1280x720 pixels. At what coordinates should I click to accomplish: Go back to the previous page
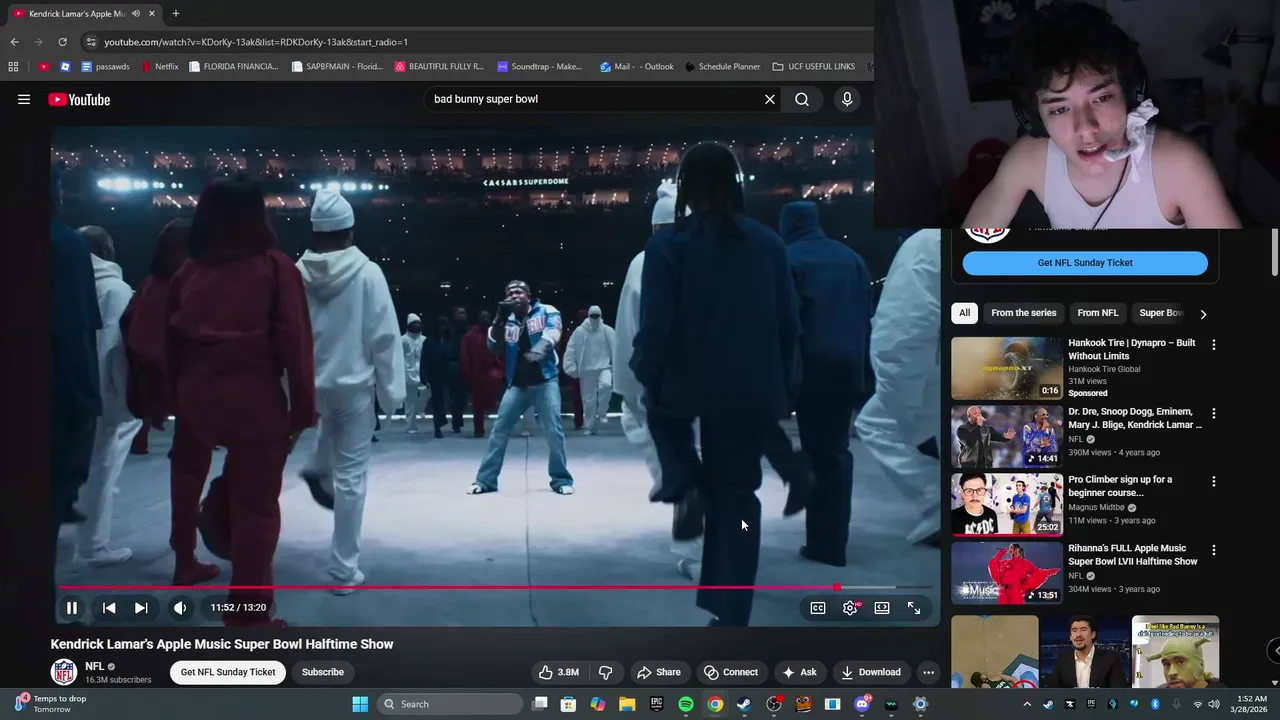[14, 42]
